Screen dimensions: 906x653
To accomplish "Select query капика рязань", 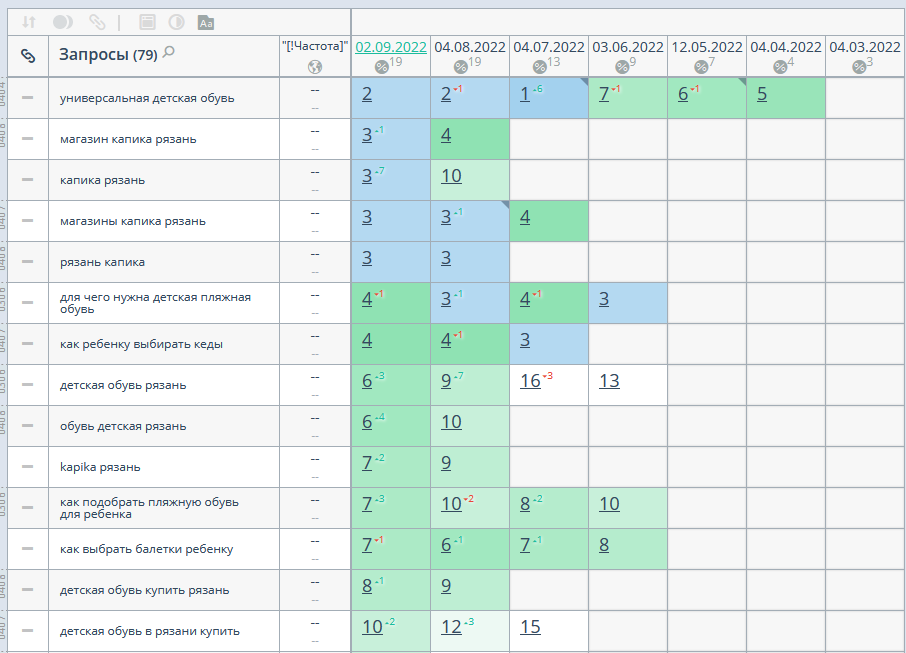I will 102,180.
